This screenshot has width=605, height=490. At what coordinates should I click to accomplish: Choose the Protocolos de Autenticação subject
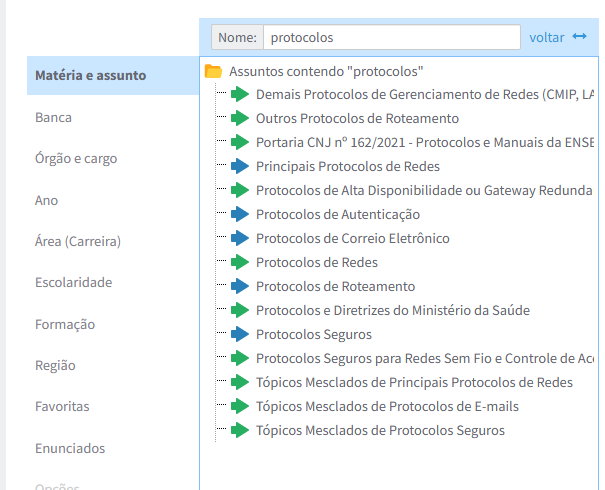[x=338, y=214]
